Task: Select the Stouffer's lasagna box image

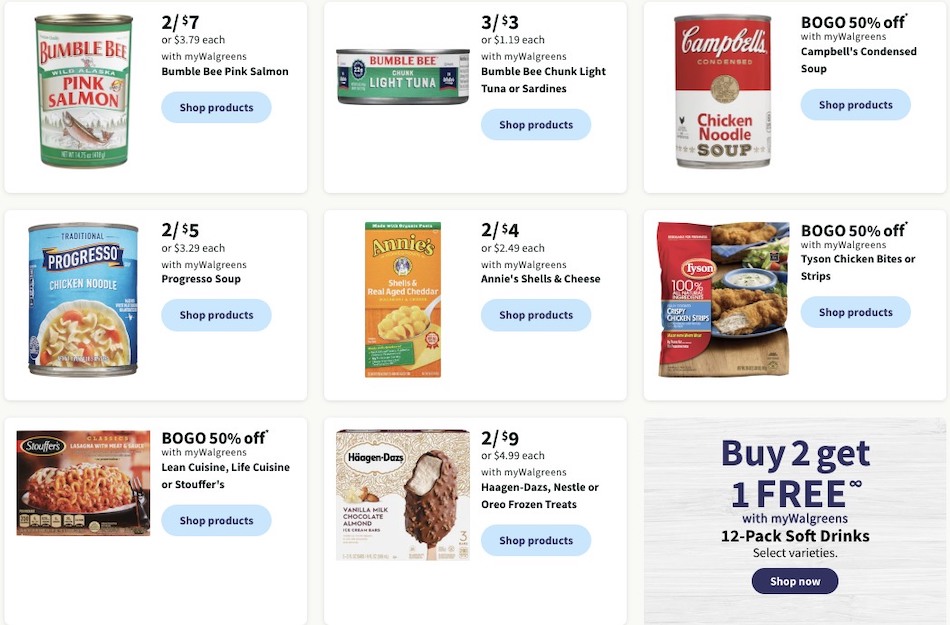Action: [x=82, y=483]
